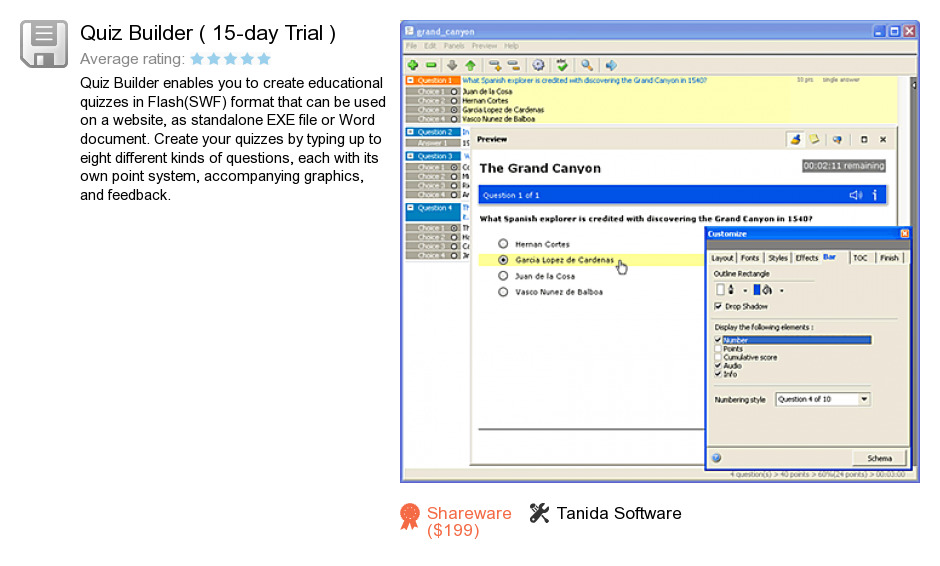This screenshot has height=566, width=940.
Task: Collapse Question 2 in the editor
Action: [411, 132]
